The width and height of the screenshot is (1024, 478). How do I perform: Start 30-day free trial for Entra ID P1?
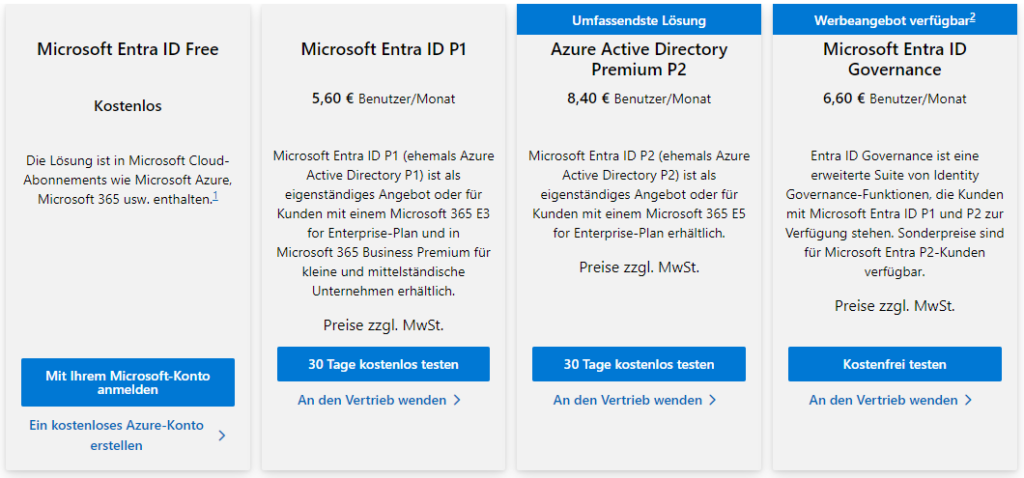click(x=383, y=364)
